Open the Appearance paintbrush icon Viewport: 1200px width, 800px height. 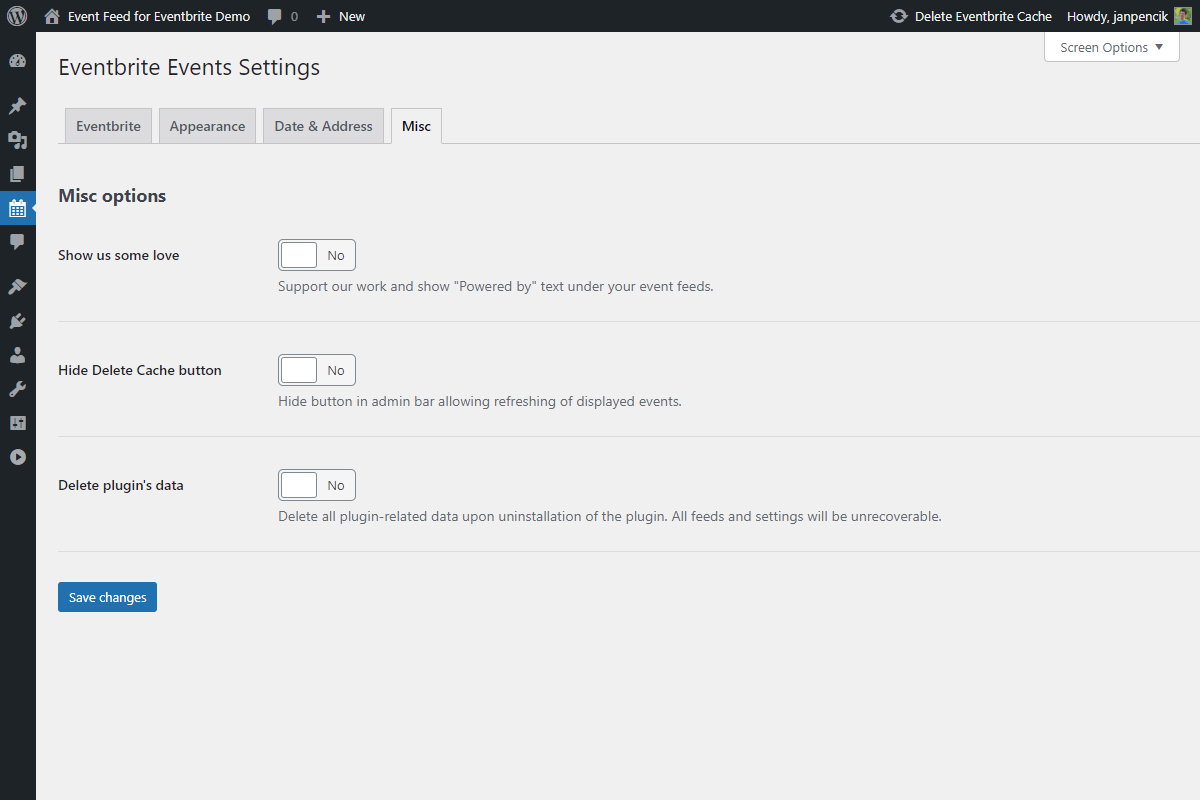(x=17, y=287)
